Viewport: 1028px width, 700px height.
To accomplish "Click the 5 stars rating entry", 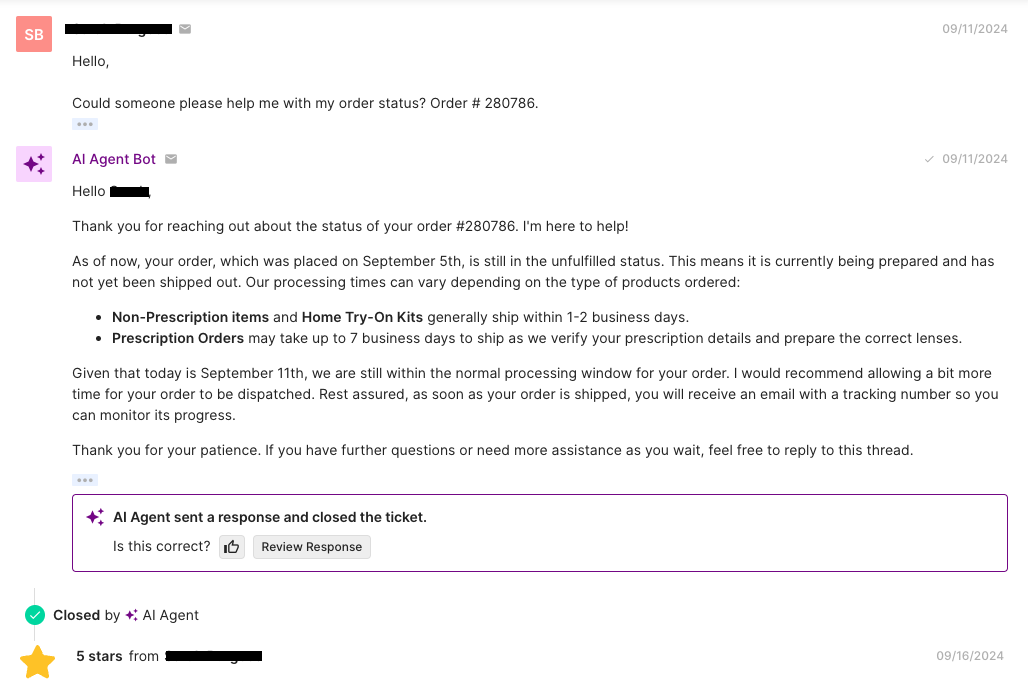I will coord(97,656).
